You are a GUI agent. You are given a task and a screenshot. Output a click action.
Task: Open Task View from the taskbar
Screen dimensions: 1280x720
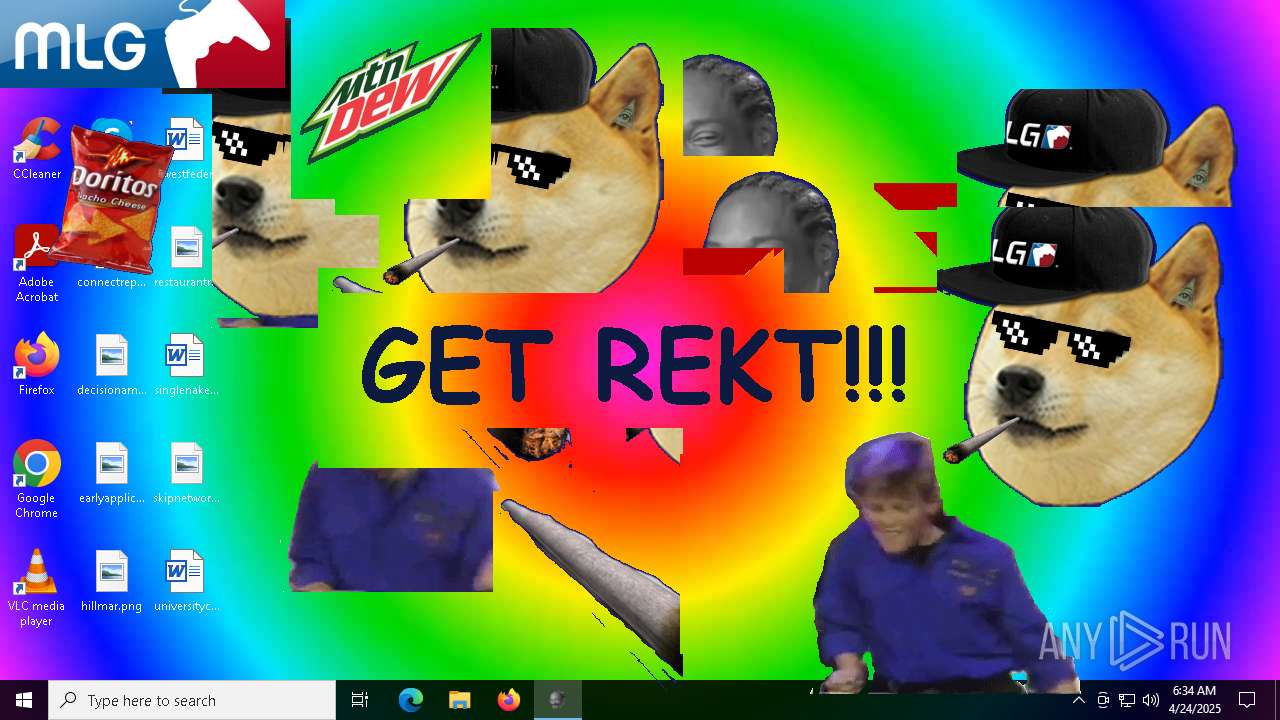360,700
